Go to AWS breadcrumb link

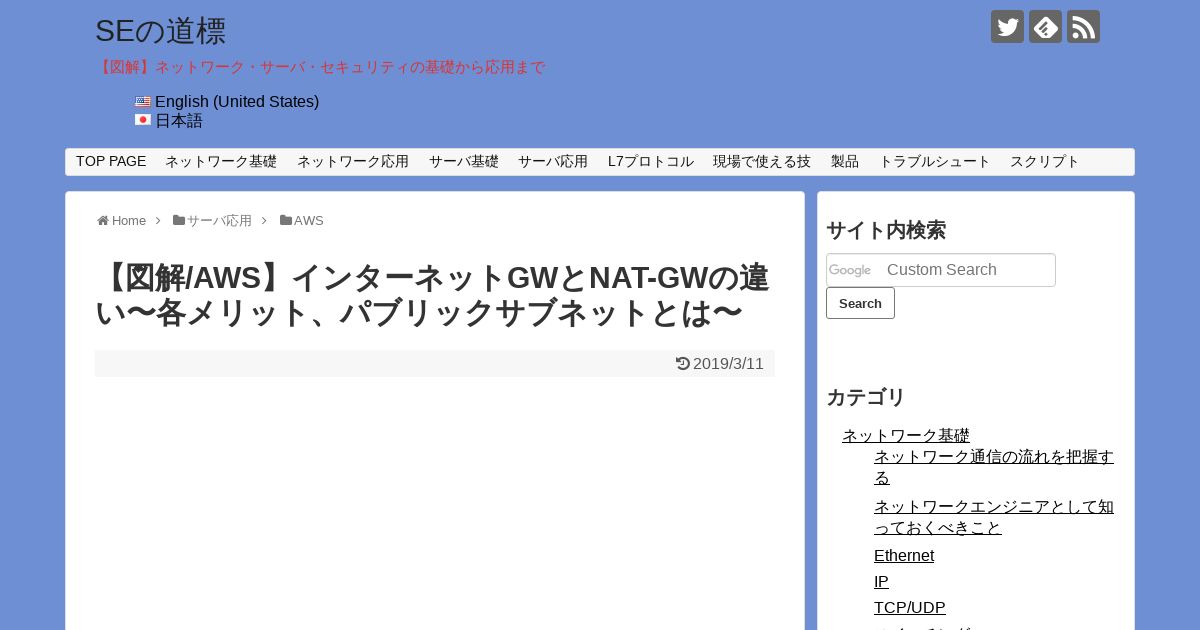[x=309, y=221]
